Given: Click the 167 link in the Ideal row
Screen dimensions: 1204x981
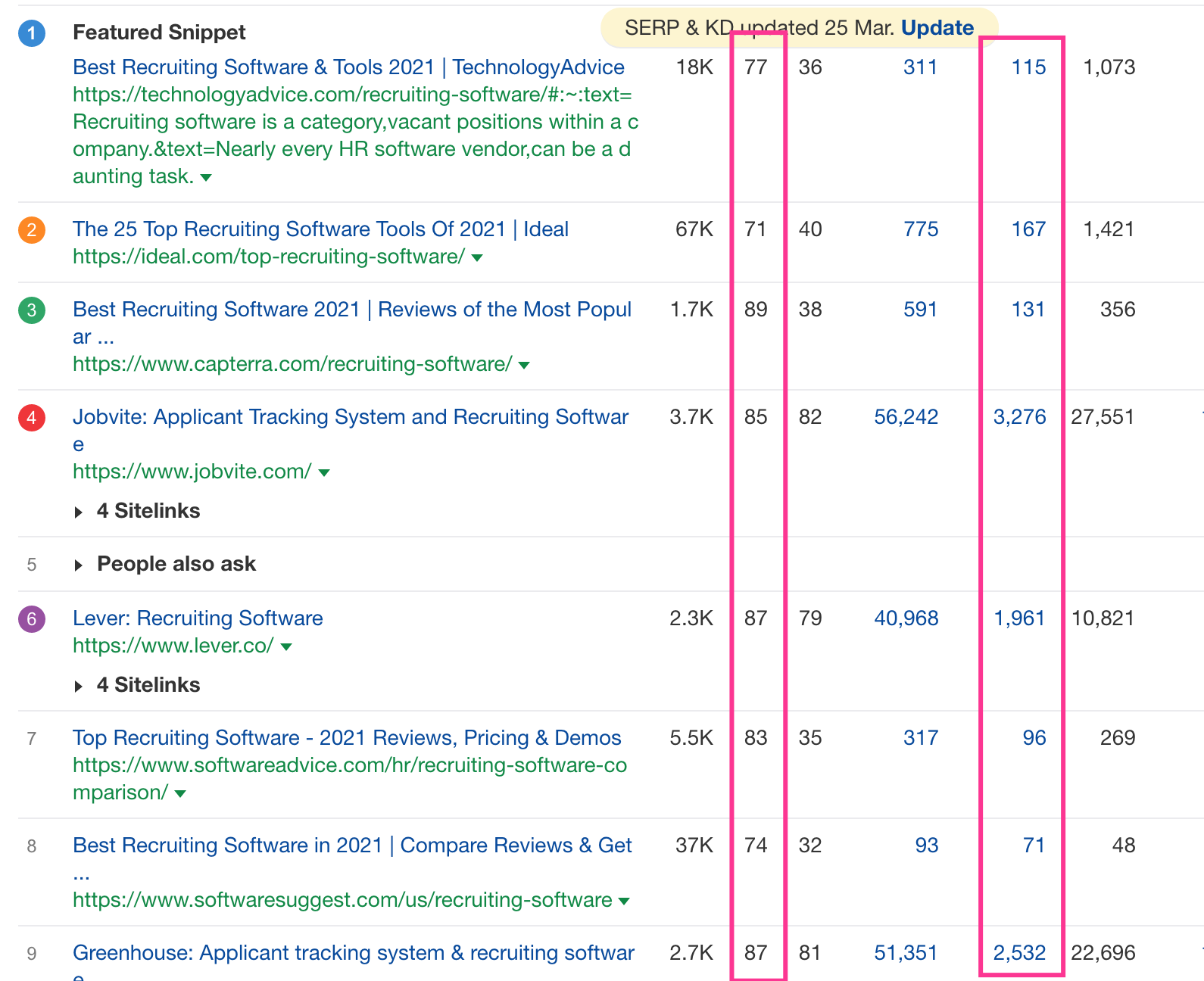Looking at the screenshot, I should point(1028,229).
